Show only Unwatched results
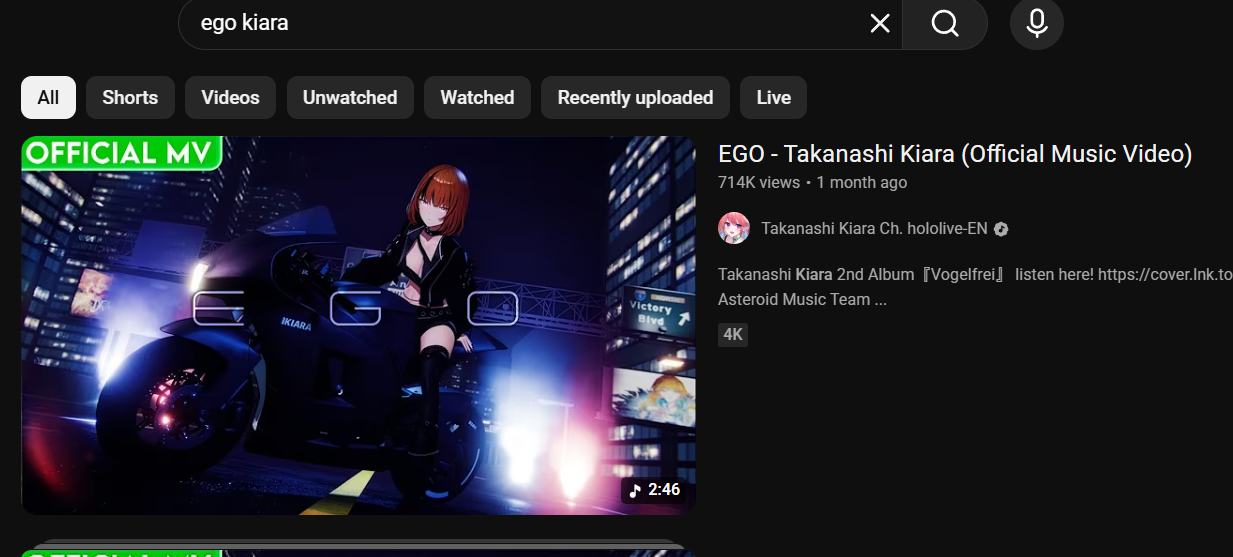Image resolution: width=1233 pixels, height=557 pixels. pyautogui.click(x=350, y=97)
